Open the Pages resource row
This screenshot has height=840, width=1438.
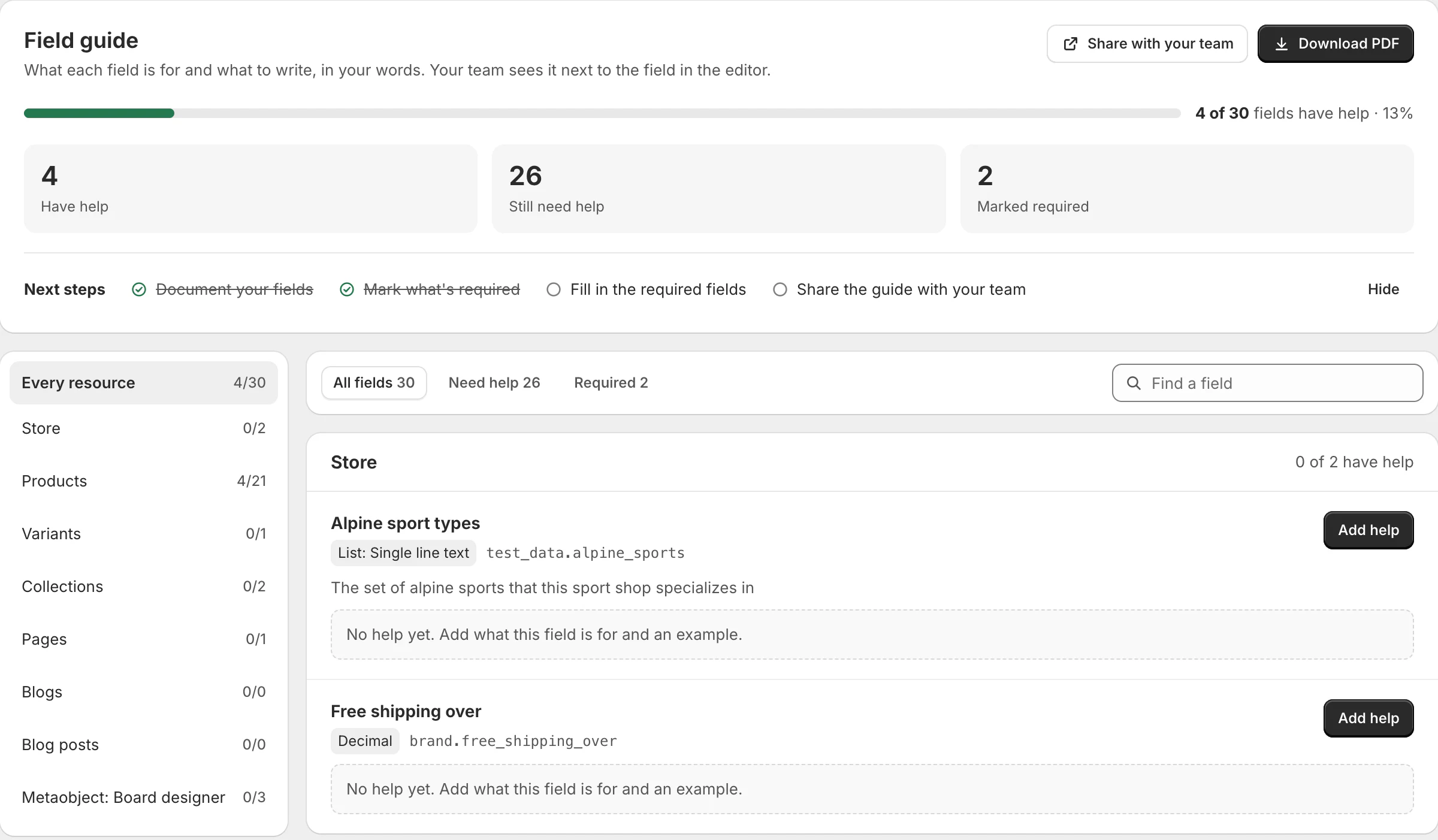click(144, 639)
